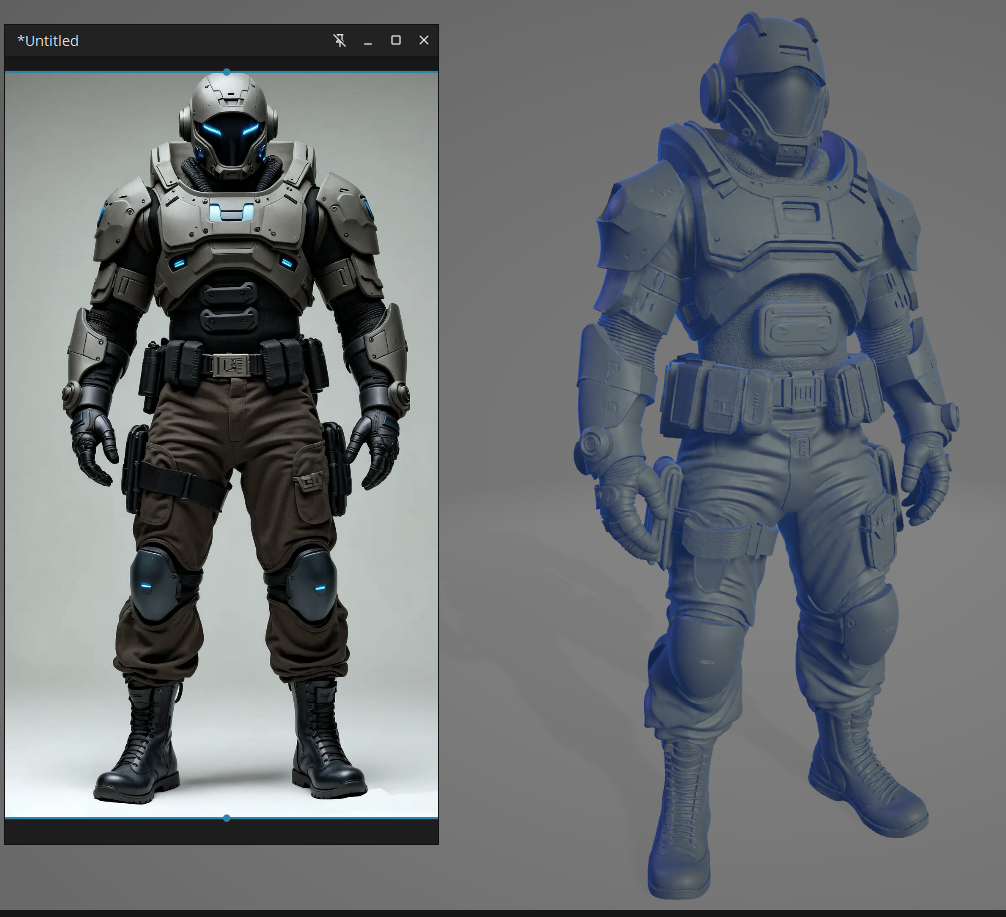
Task: Select the armored soldier reference image
Action: 221,445
